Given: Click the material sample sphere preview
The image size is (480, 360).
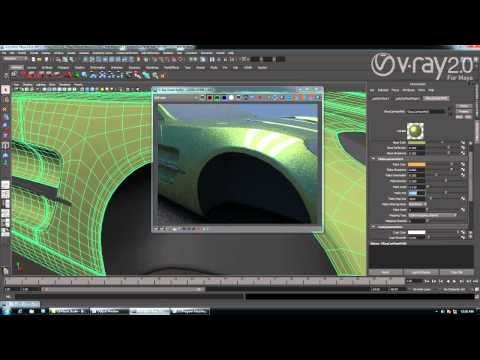Looking at the screenshot, I should click(x=415, y=131).
